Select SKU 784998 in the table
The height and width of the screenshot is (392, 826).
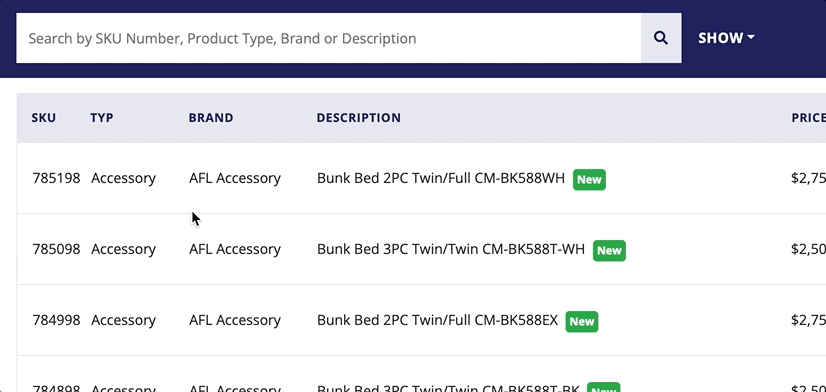[x=56, y=320]
